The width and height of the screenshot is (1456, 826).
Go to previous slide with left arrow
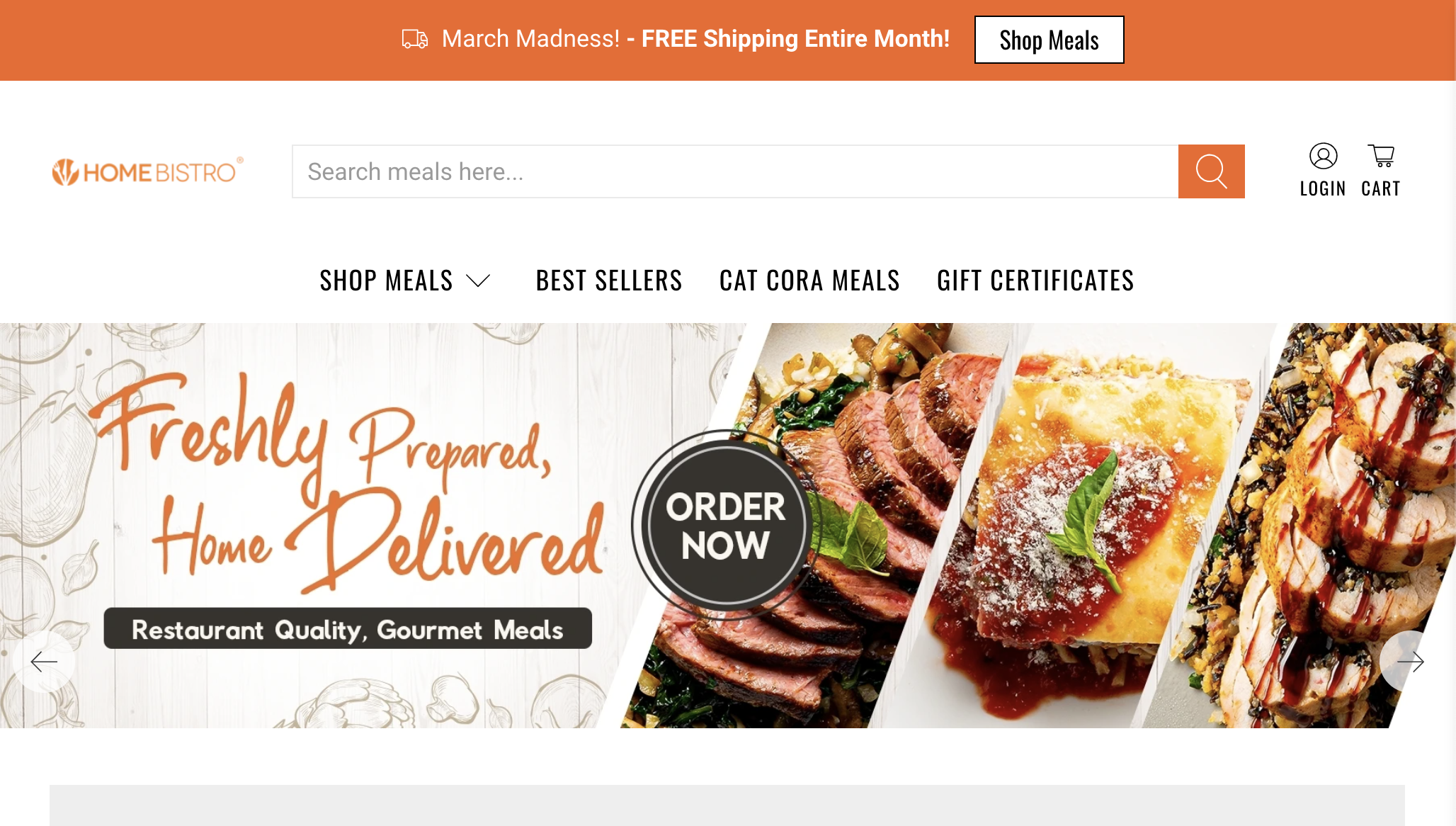(x=44, y=662)
